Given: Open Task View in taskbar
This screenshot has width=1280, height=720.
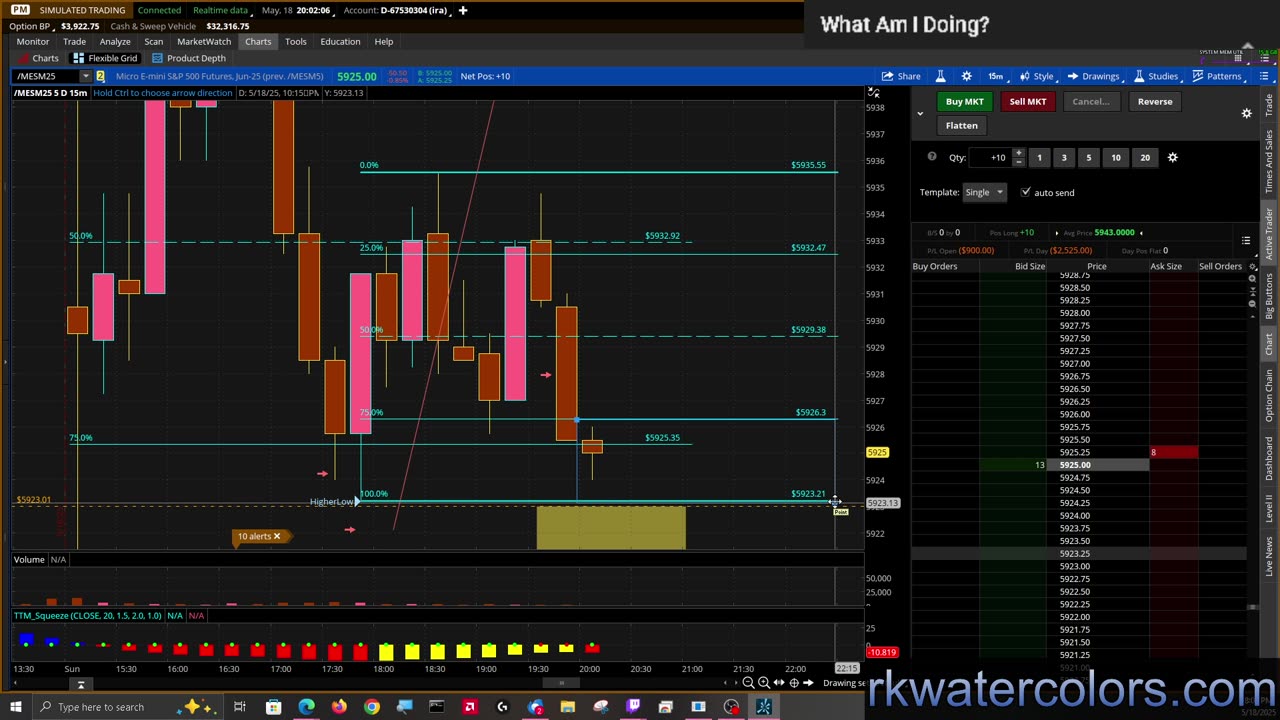Looking at the screenshot, I should point(240,707).
